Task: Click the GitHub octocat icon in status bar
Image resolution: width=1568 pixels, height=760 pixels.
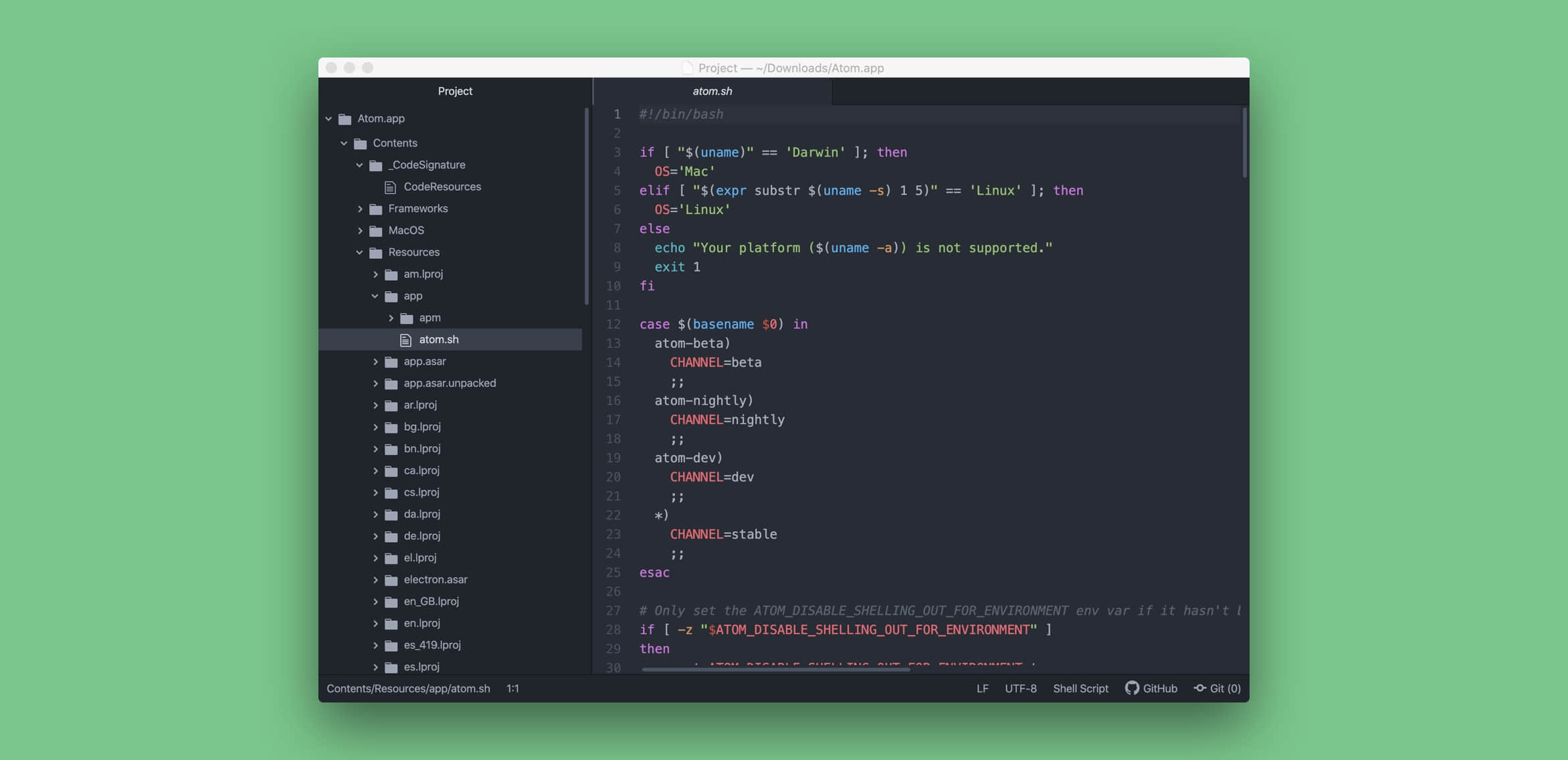Action: tap(1132, 688)
